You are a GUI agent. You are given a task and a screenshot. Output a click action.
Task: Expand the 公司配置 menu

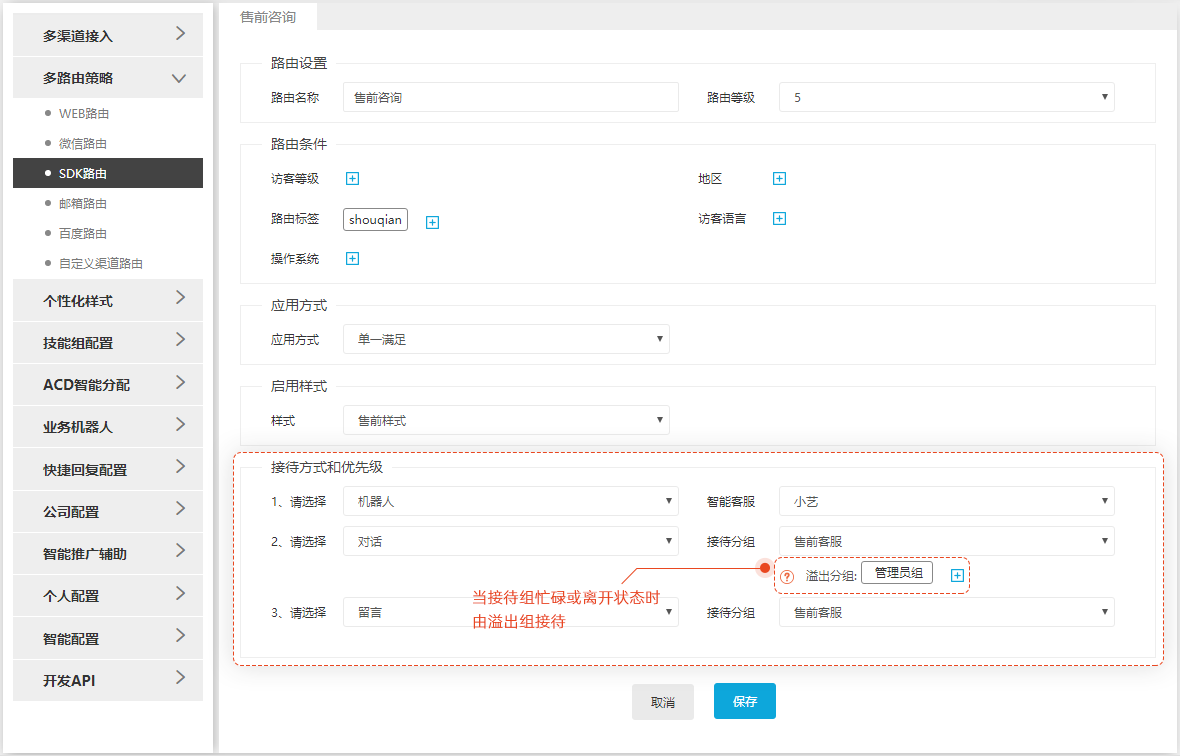click(108, 512)
